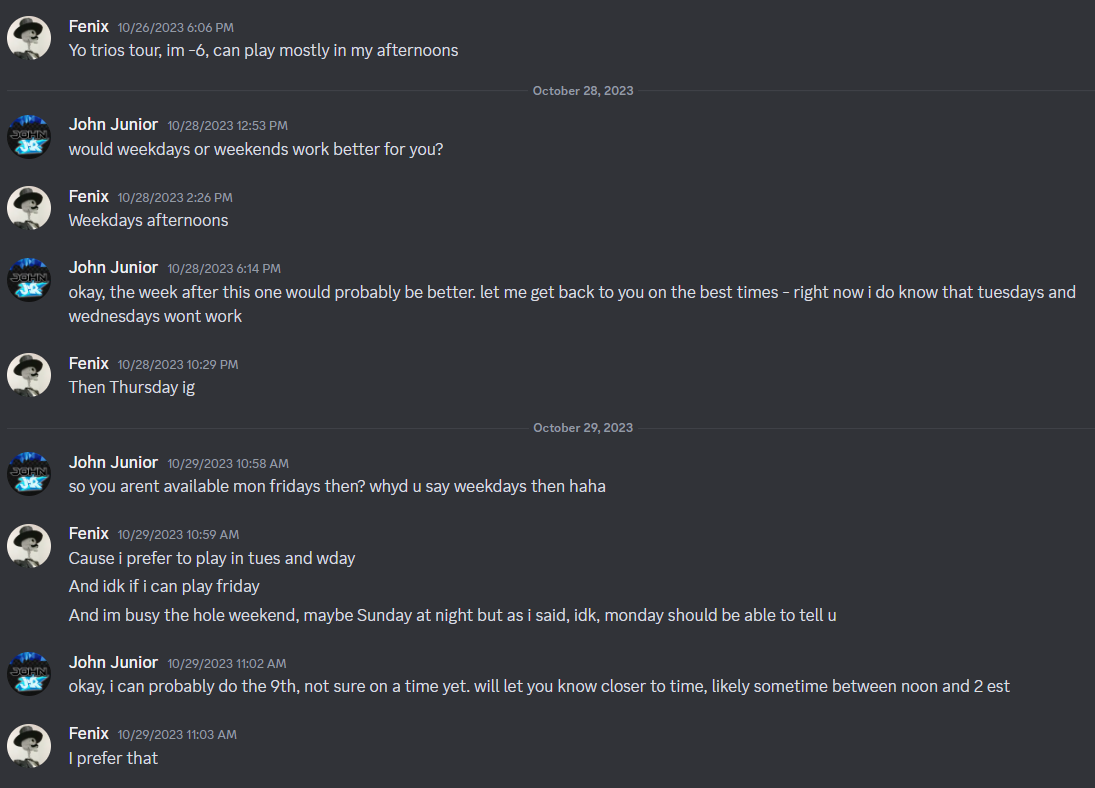This screenshot has height=788, width=1095.
Task: Click the Fenix username above 'Then Thursday ig'
Action: (88, 363)
